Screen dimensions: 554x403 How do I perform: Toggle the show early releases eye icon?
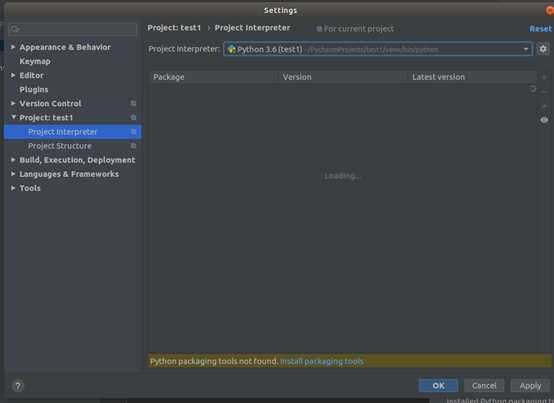[544, 120]
